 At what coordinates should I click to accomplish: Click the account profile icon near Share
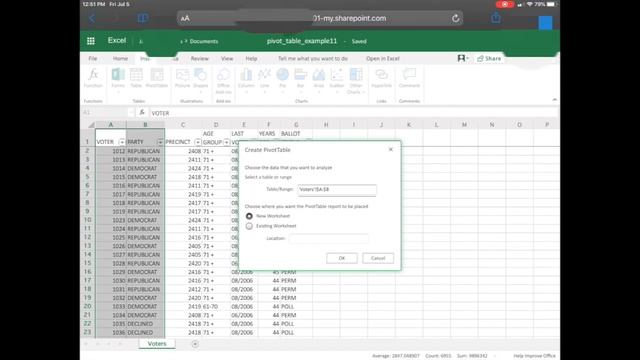[x=462, y=58]
